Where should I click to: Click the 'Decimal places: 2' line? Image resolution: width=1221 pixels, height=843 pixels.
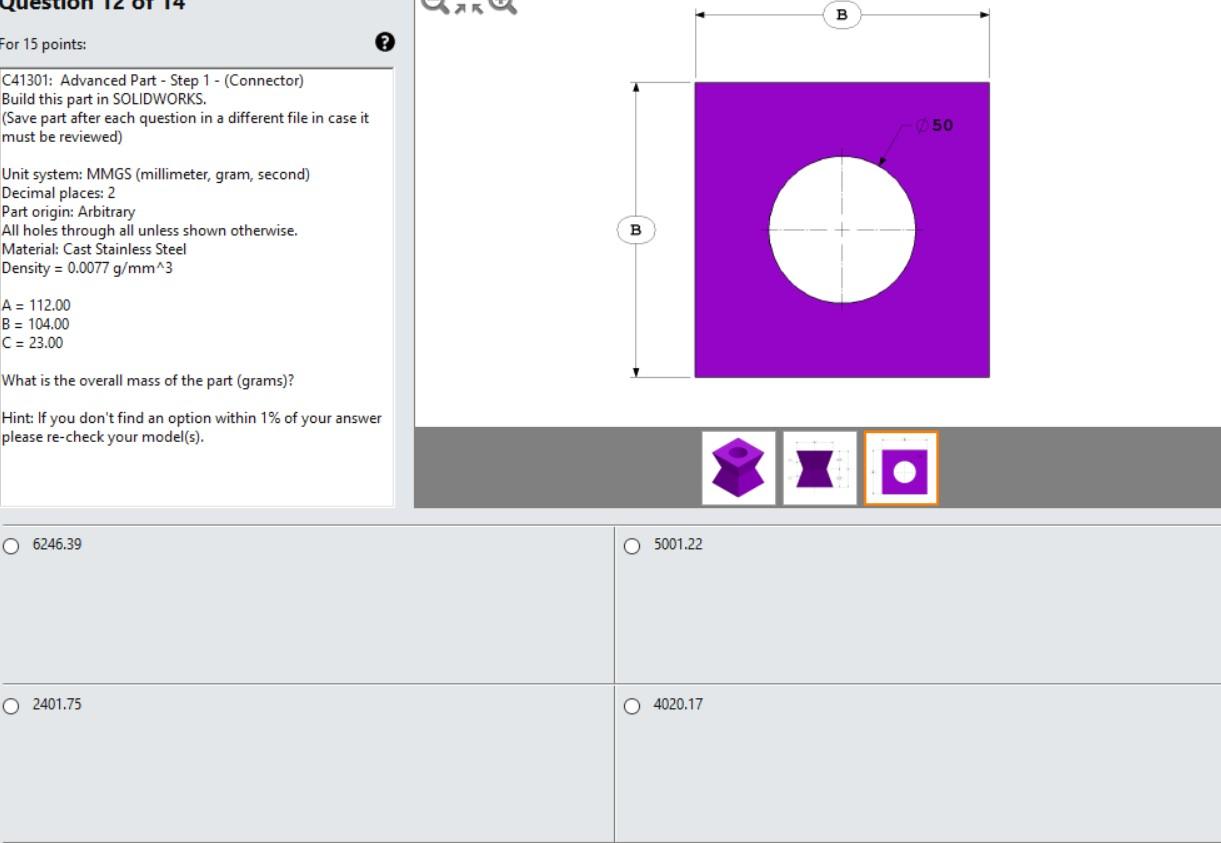click(x=59, y=193)
